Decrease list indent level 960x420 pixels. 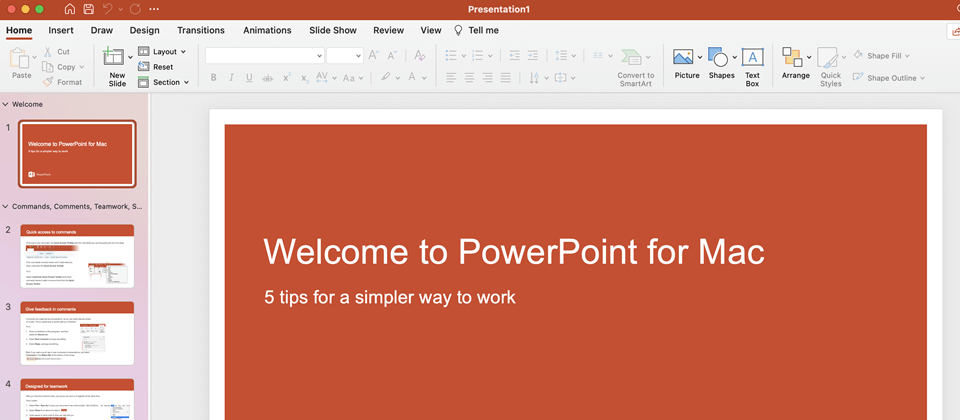click(514, 56)
